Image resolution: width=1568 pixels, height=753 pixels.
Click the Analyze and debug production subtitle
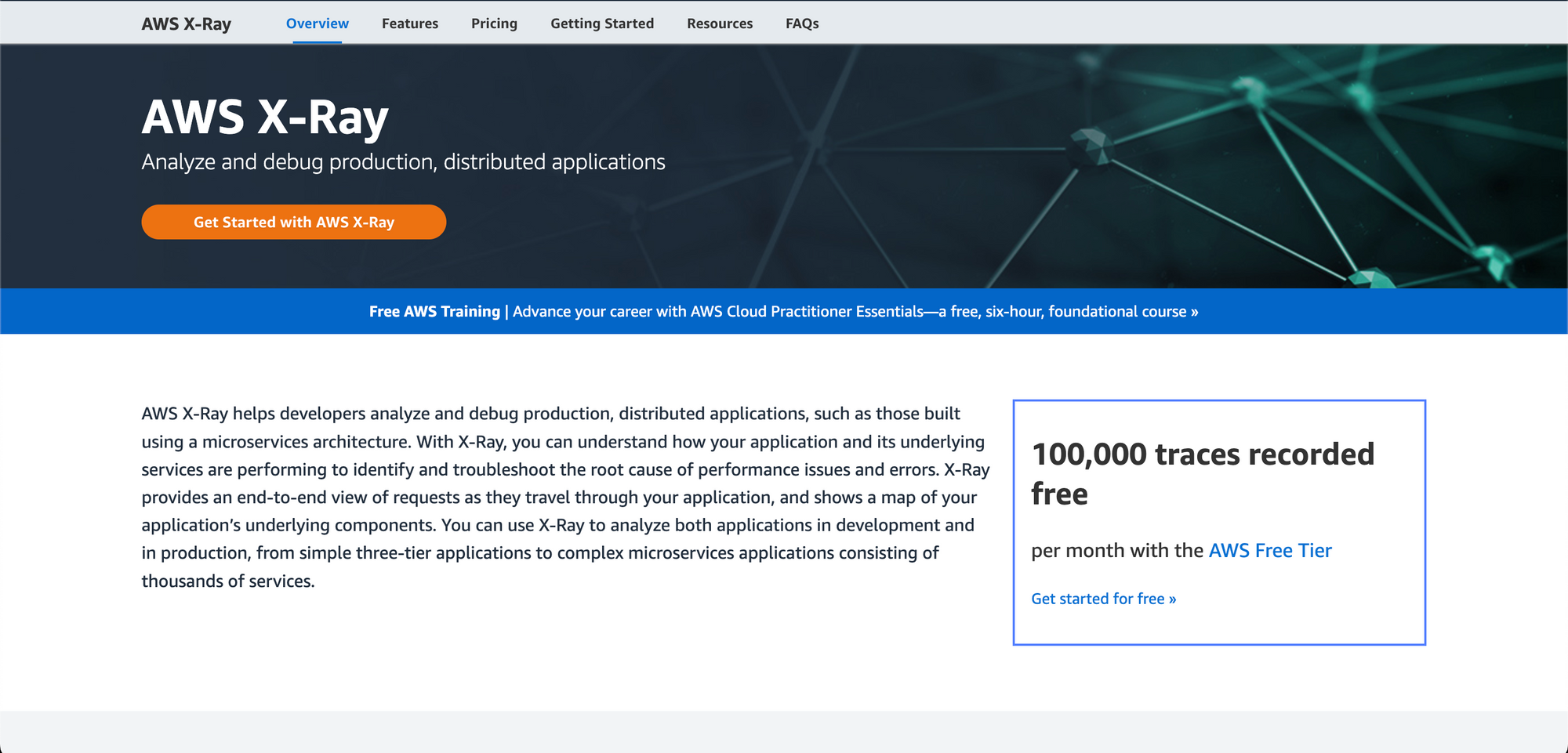(403, 162)
